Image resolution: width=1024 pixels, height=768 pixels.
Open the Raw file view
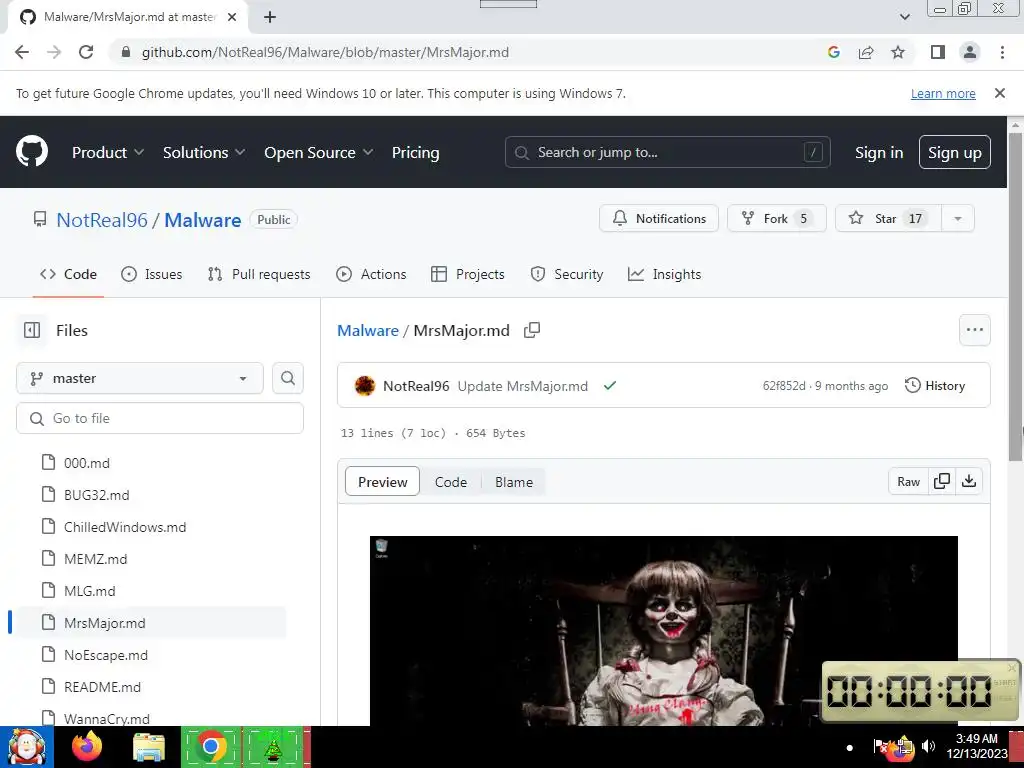pyautogui.click(x=908, y=481)
